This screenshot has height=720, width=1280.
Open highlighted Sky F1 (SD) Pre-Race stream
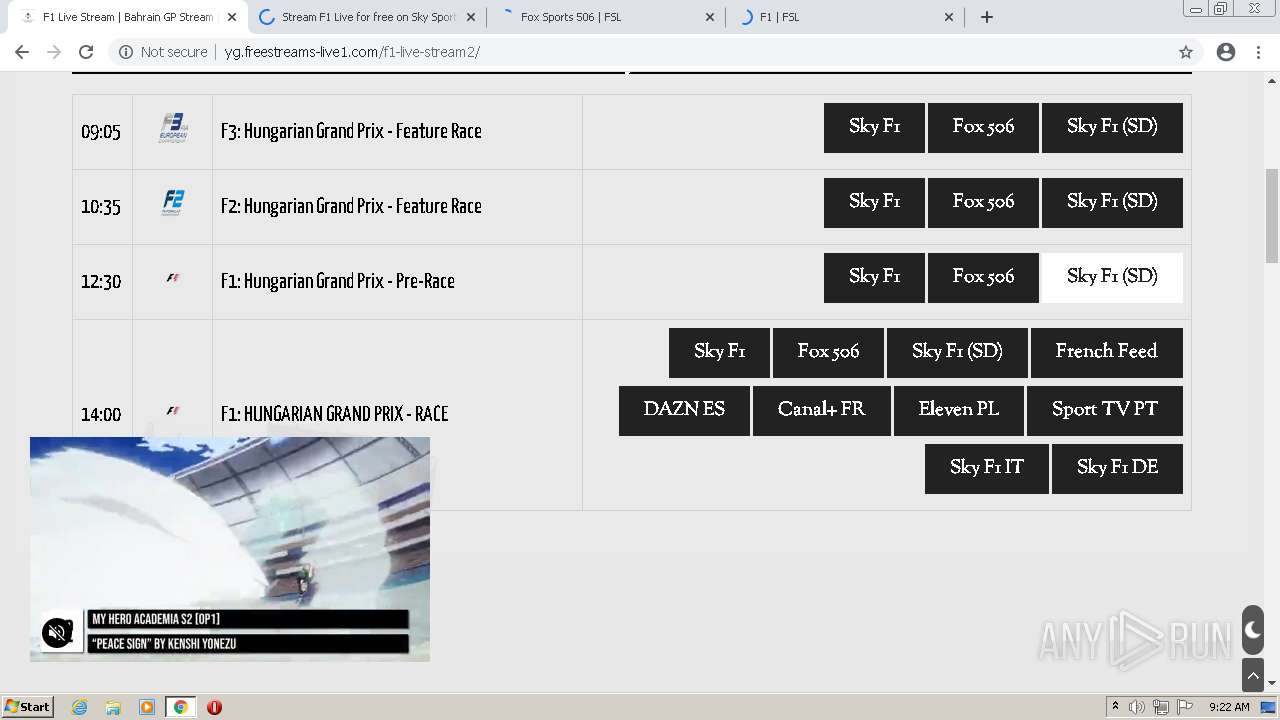1112,277
